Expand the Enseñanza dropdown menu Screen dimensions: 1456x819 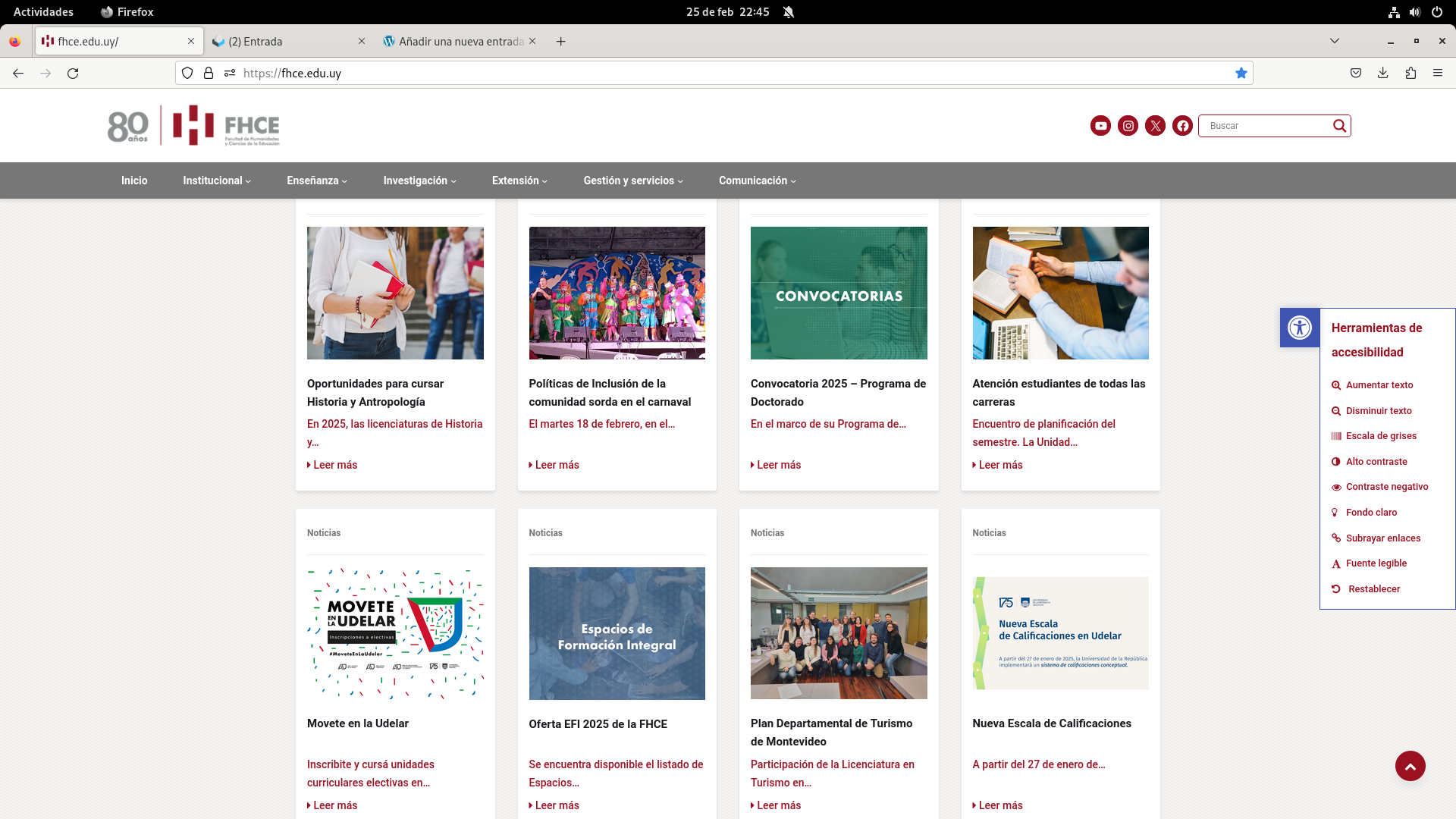point(316,180)
